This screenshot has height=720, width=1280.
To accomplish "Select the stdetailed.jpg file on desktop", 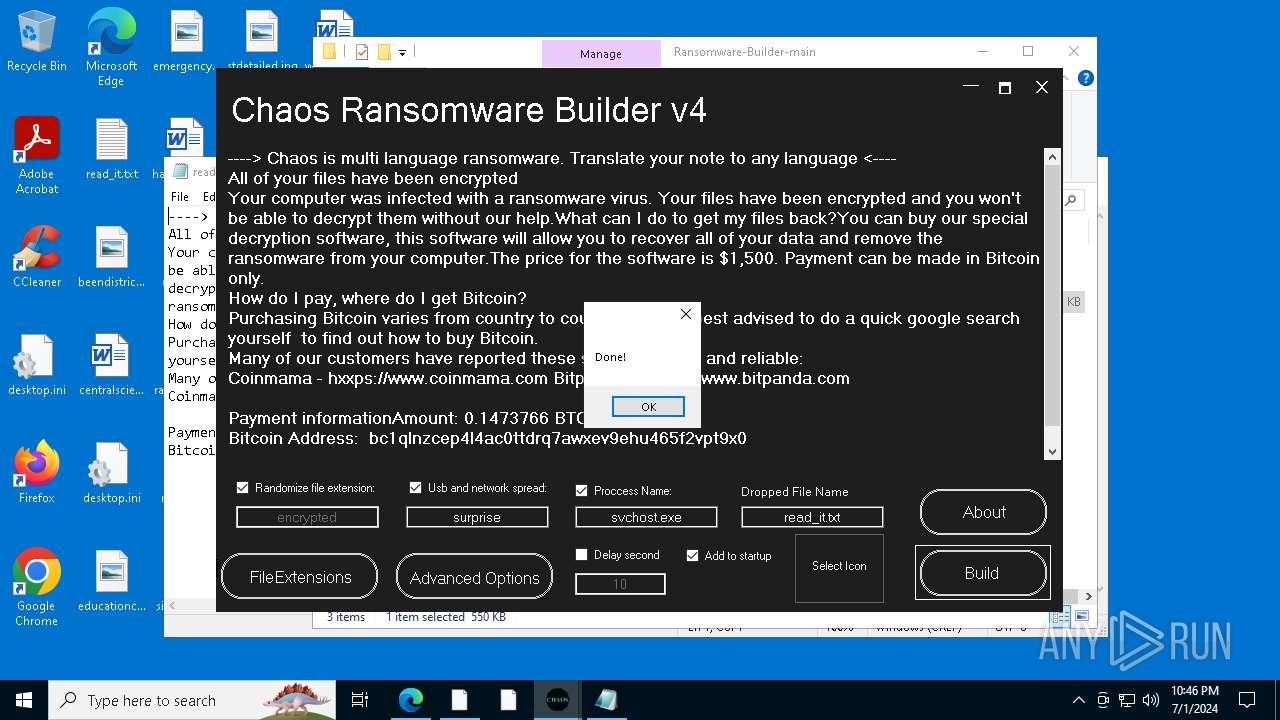I will (x=262, y=41).
